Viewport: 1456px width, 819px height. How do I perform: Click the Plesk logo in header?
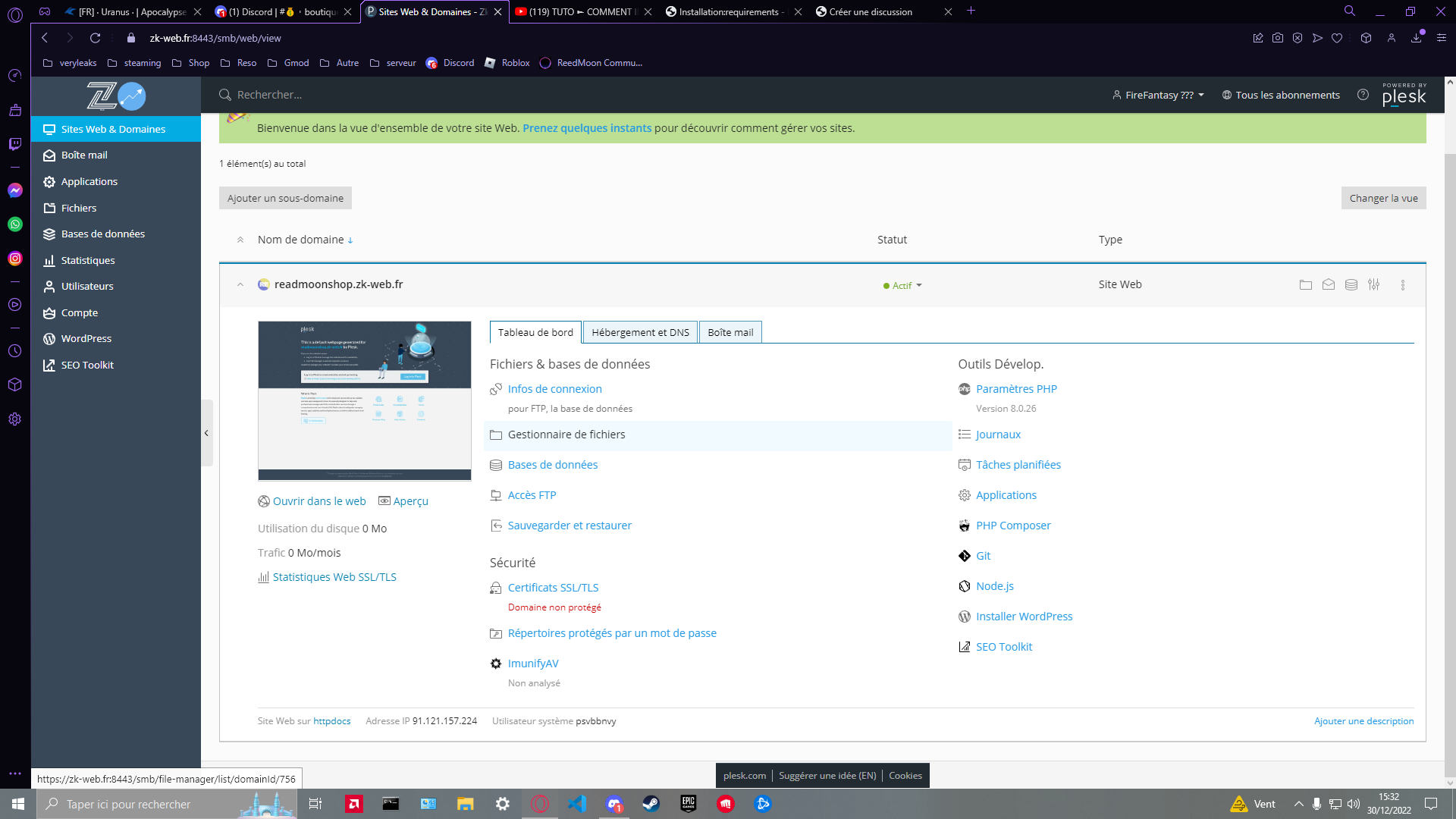tap(1404, 95)
